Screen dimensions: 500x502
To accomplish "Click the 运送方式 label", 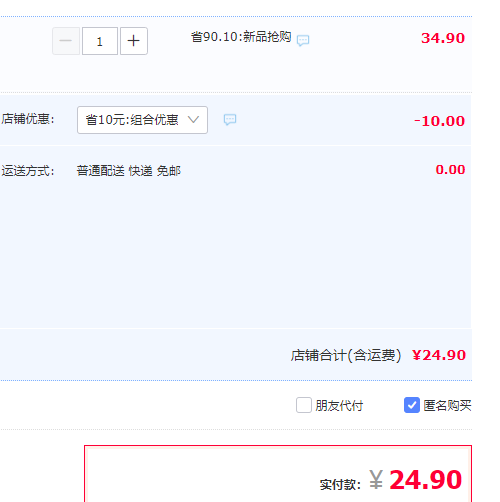I will [28, 171].
